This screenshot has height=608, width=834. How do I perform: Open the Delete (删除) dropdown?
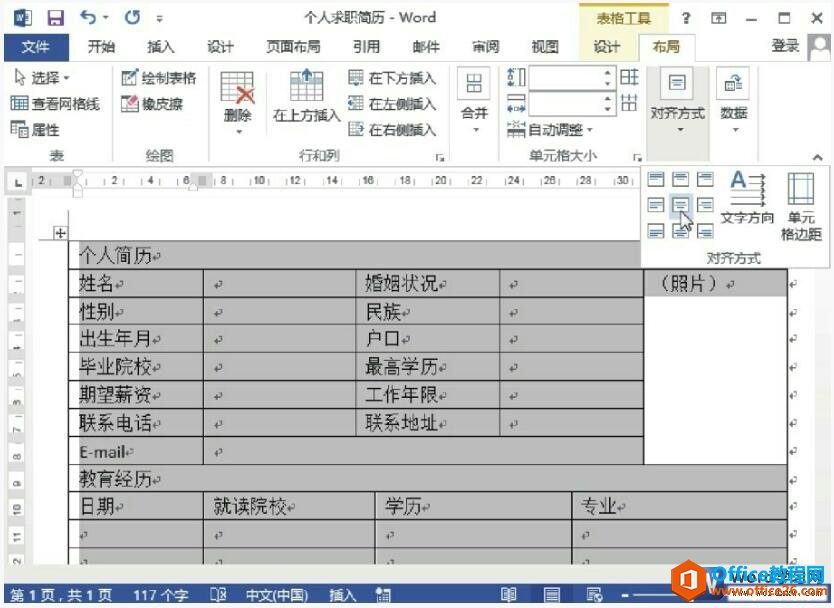click(238, 103)
